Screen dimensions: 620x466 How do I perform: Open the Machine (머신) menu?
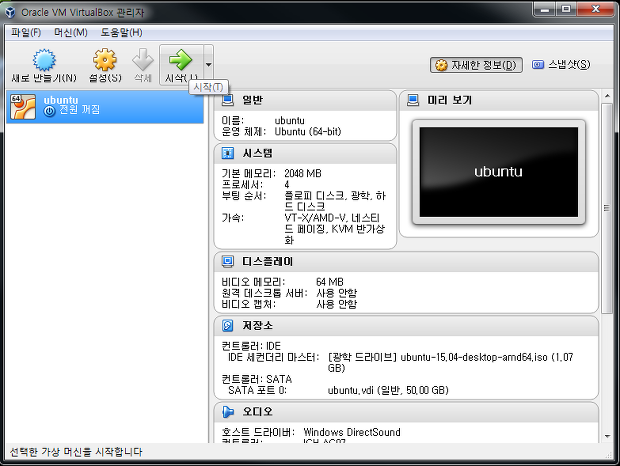71,32
